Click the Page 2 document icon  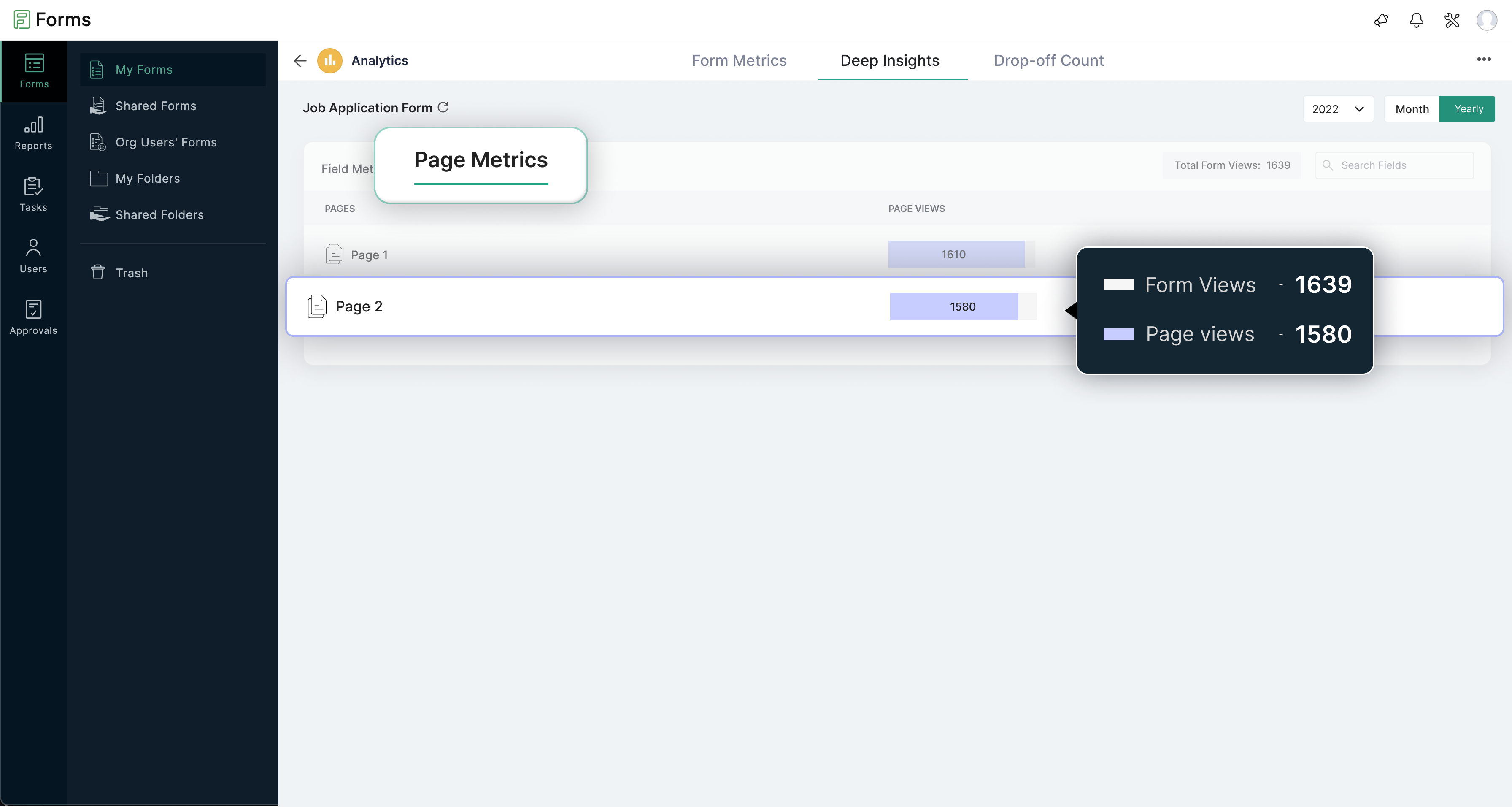point(317,306)
